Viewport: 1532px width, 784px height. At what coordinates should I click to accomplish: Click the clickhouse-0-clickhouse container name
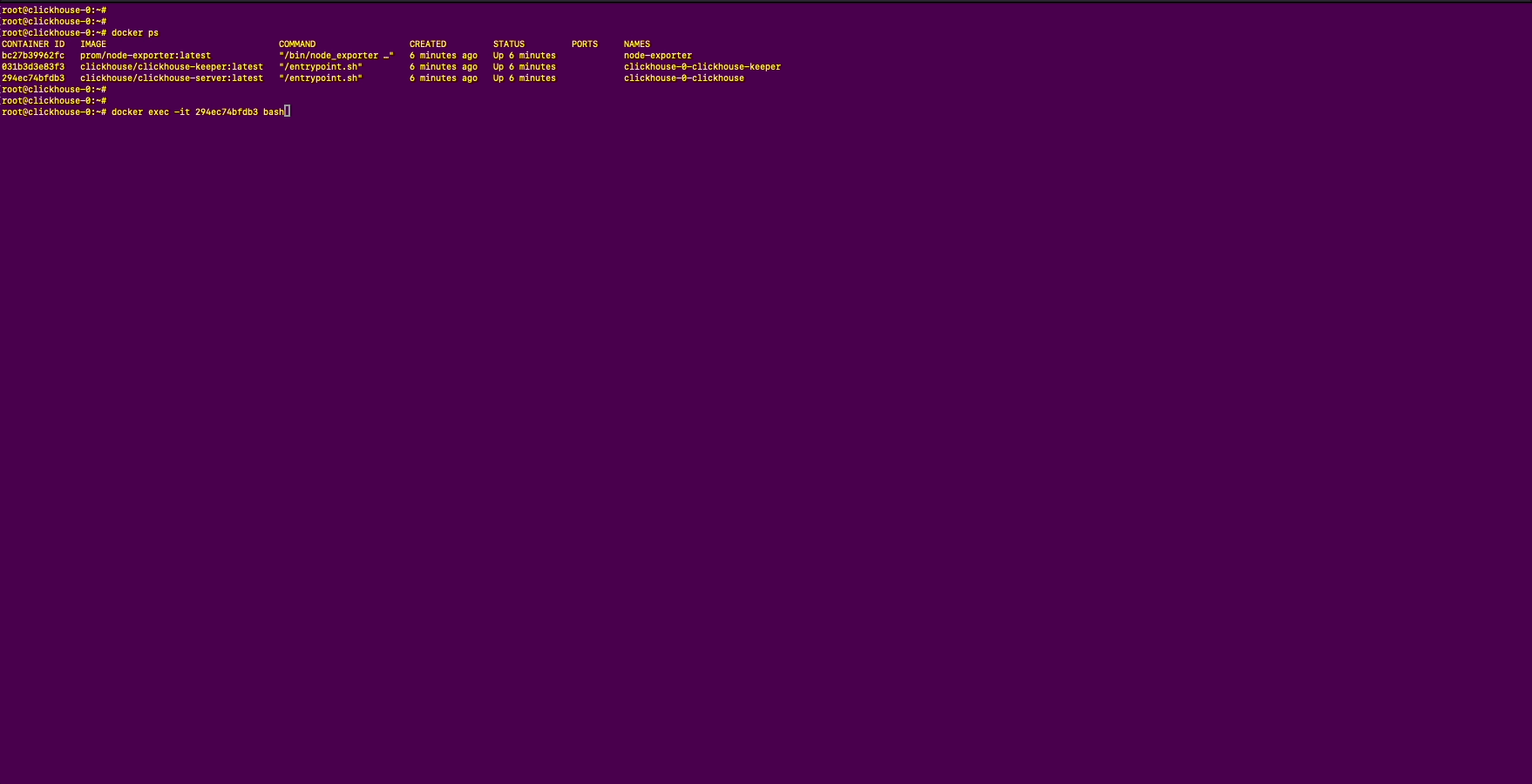pyautogui.click(x=684, y=78)
